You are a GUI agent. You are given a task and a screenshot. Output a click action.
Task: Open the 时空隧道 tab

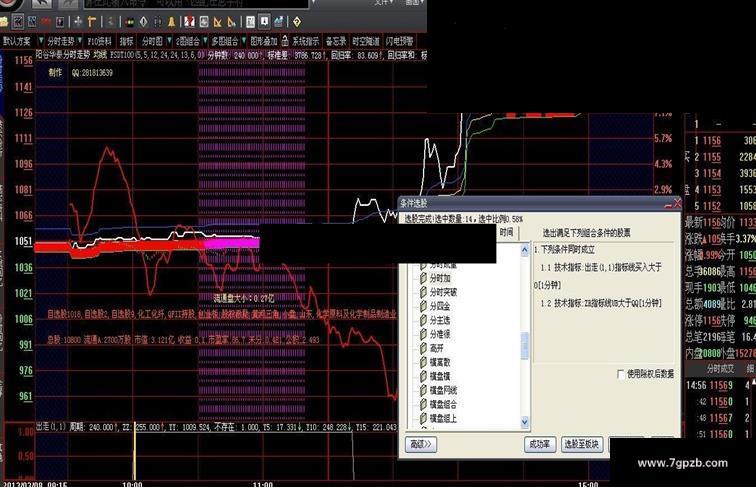pos(366,41)
